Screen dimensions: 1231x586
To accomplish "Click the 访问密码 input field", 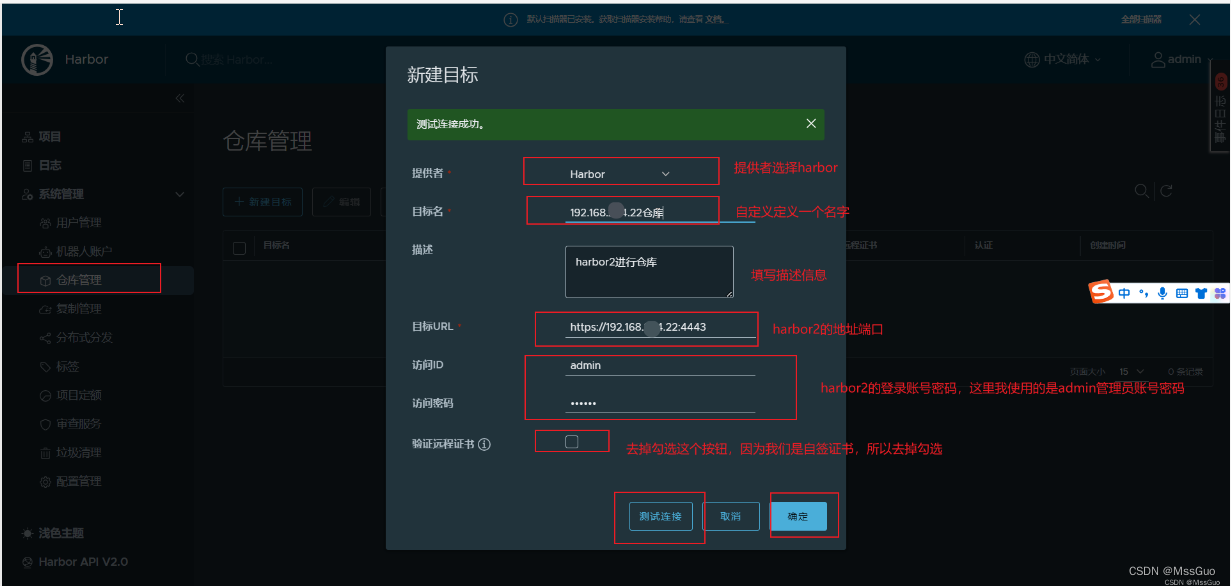I will click(x=660, y=403).
